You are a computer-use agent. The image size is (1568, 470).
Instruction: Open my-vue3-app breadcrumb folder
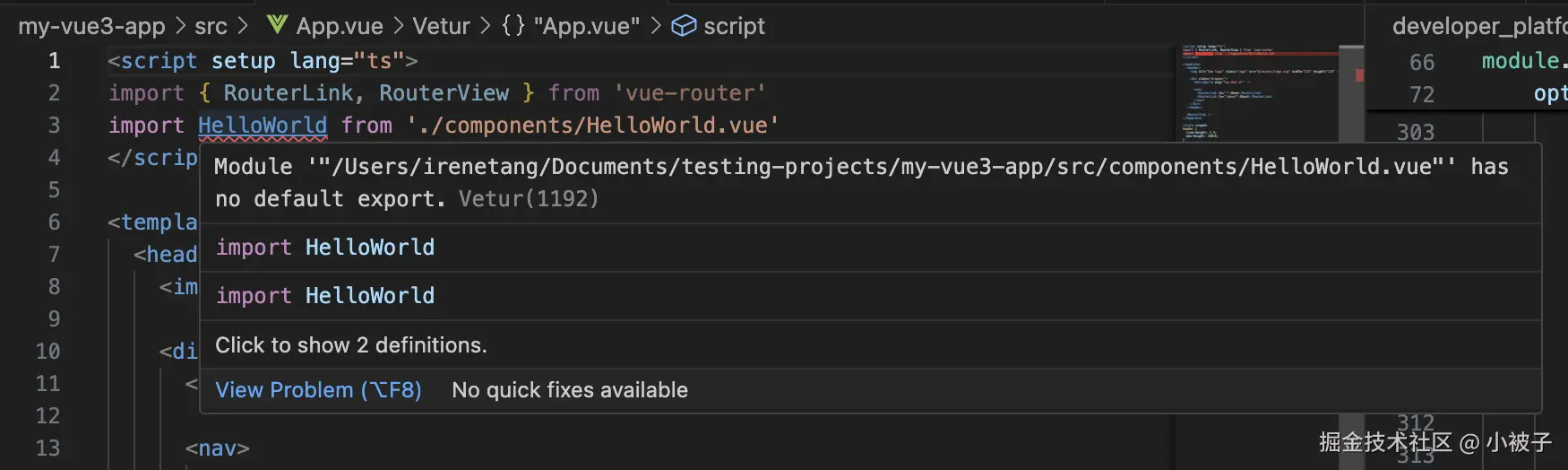[91, 26]
